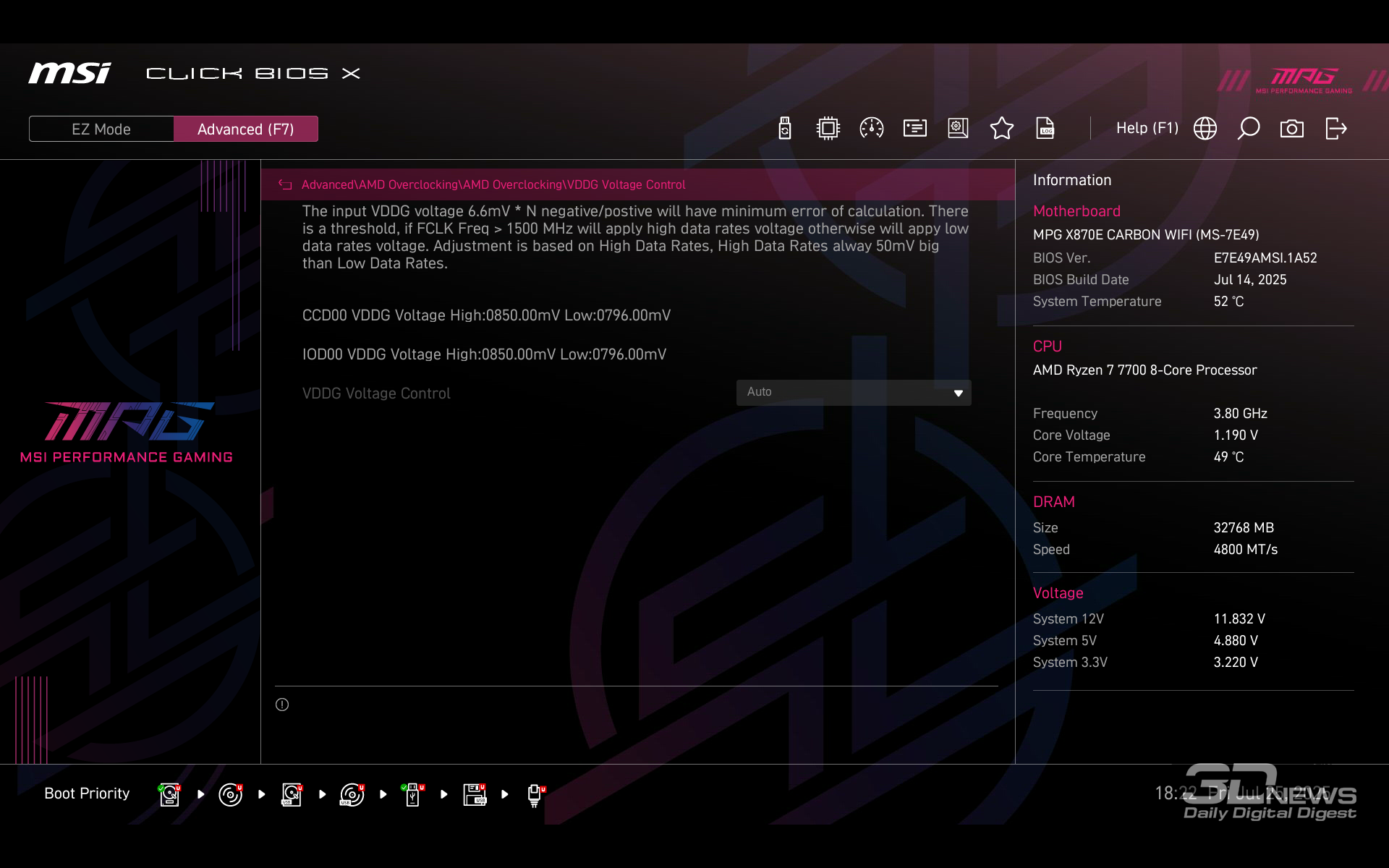Click the System 12V 11.832 V value
This screenshot has height=868, width=1389.
tap(1239, 619)
